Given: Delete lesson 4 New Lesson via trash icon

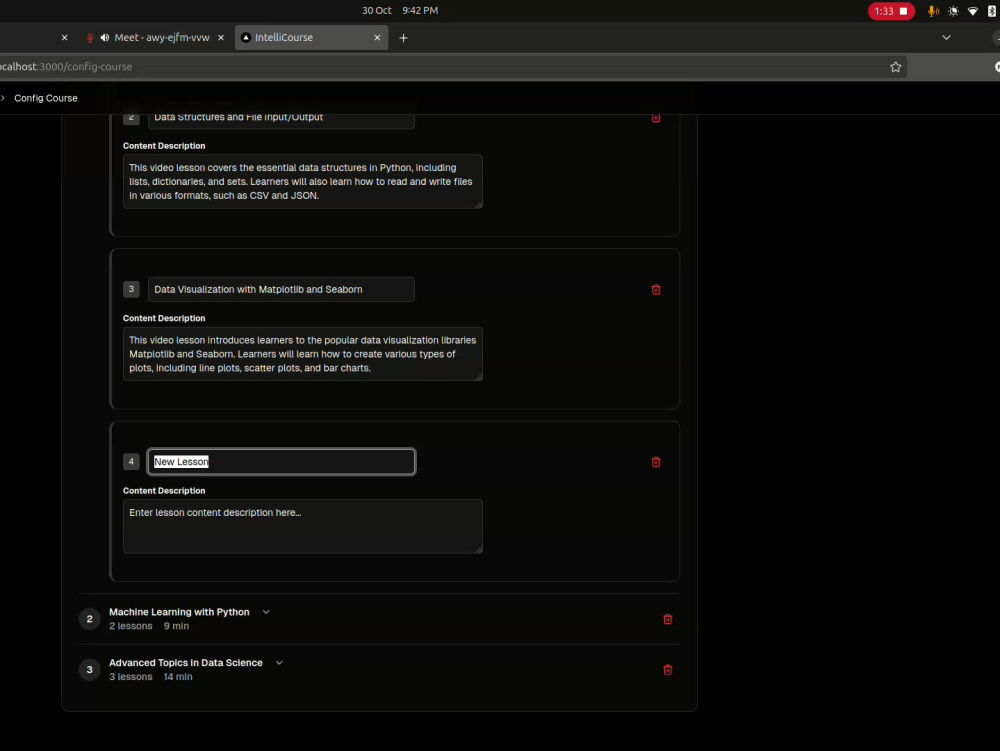Looking at the screenshot, I should pyautogui.click(x=656, y=462).
